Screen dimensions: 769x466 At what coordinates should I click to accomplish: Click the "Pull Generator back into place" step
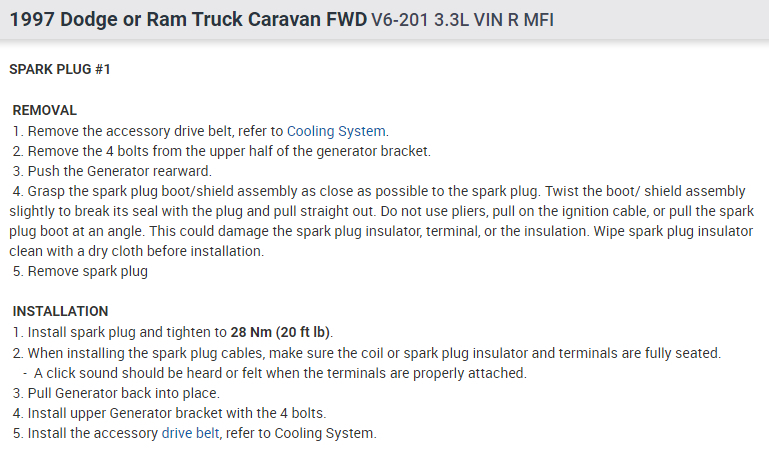click(x=123, y=393)
